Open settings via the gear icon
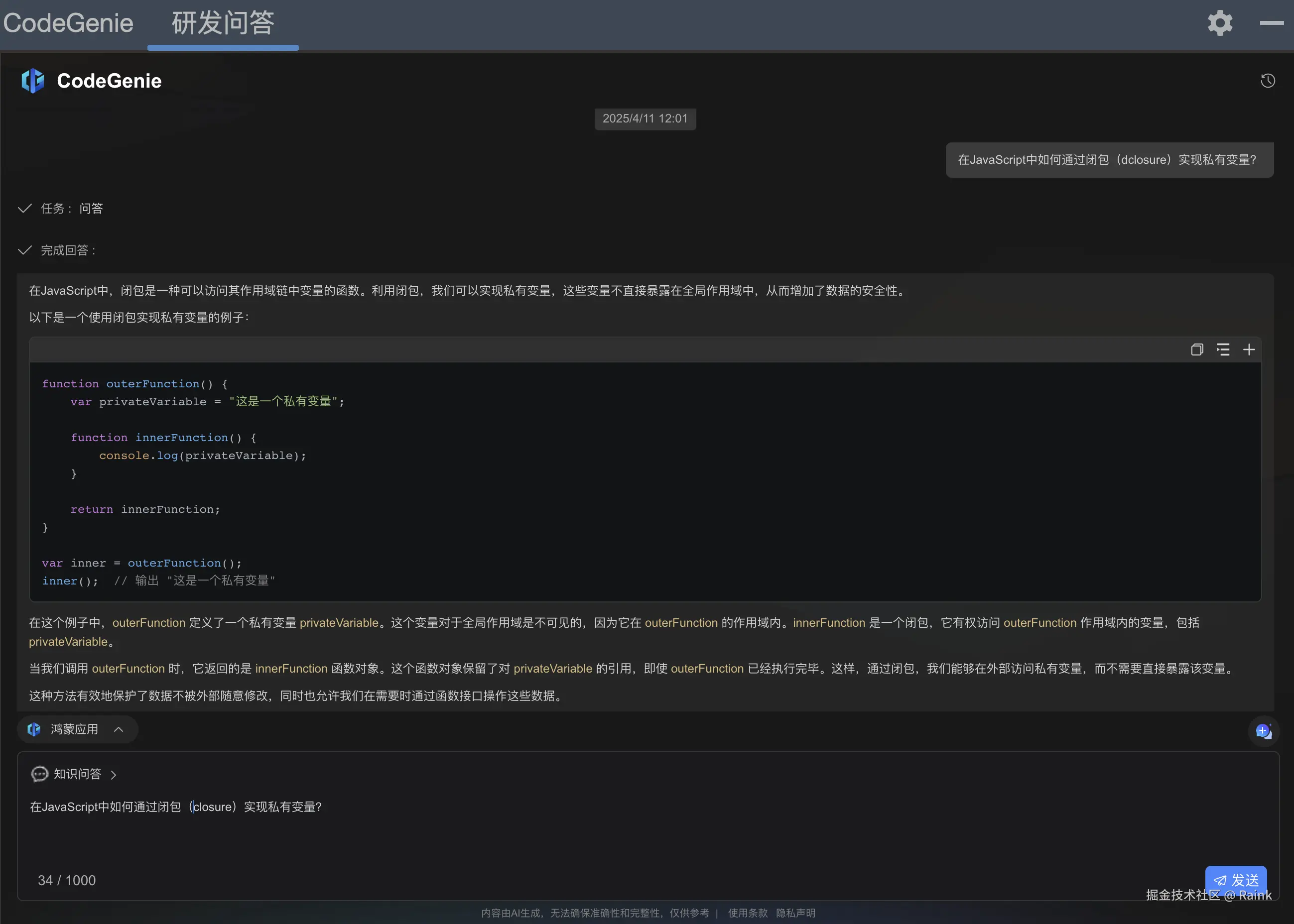The image size is (1294, 924). click(1220, 23)
